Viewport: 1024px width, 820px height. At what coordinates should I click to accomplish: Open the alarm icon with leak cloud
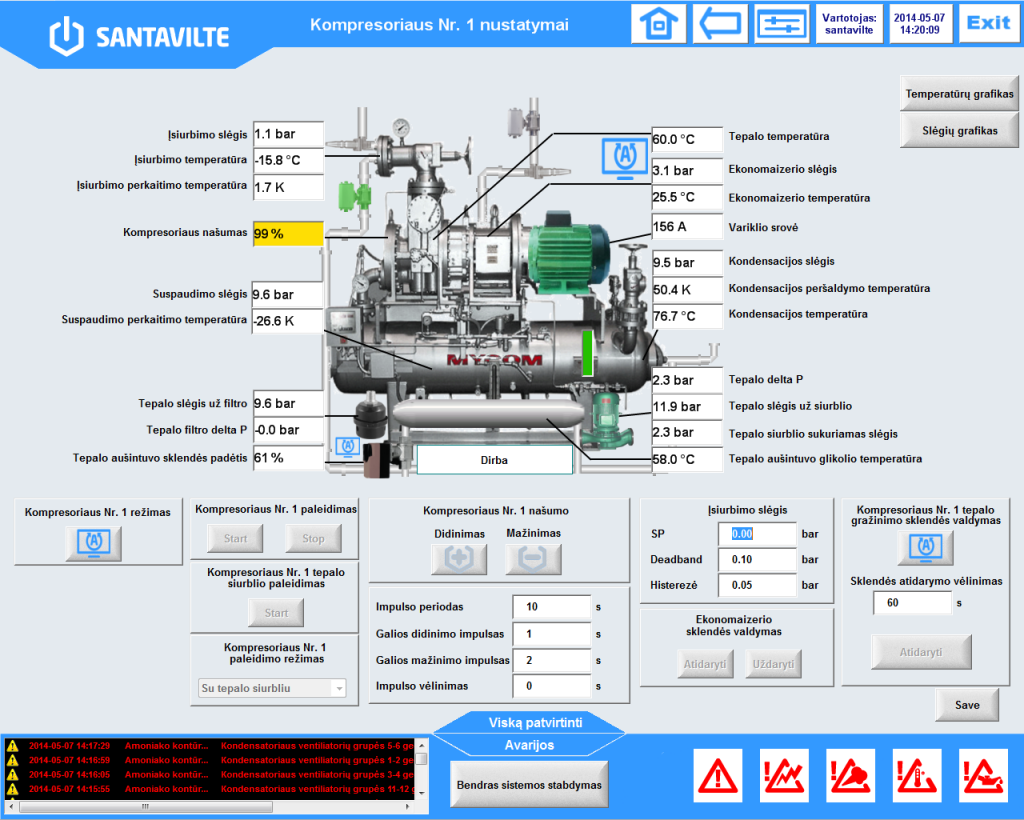(x=850, y=776)
